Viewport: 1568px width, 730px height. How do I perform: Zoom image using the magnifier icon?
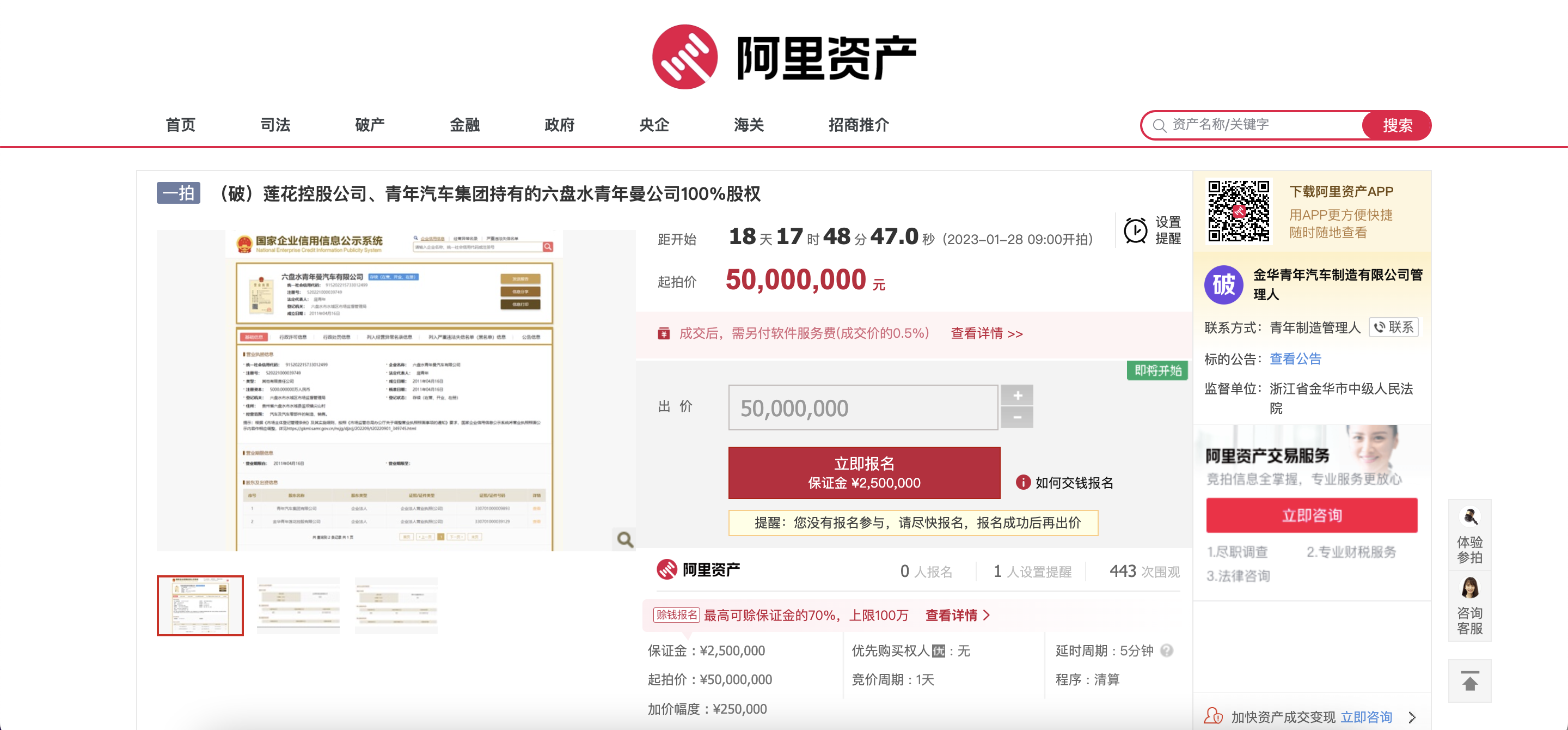click(x=625, y=539)
